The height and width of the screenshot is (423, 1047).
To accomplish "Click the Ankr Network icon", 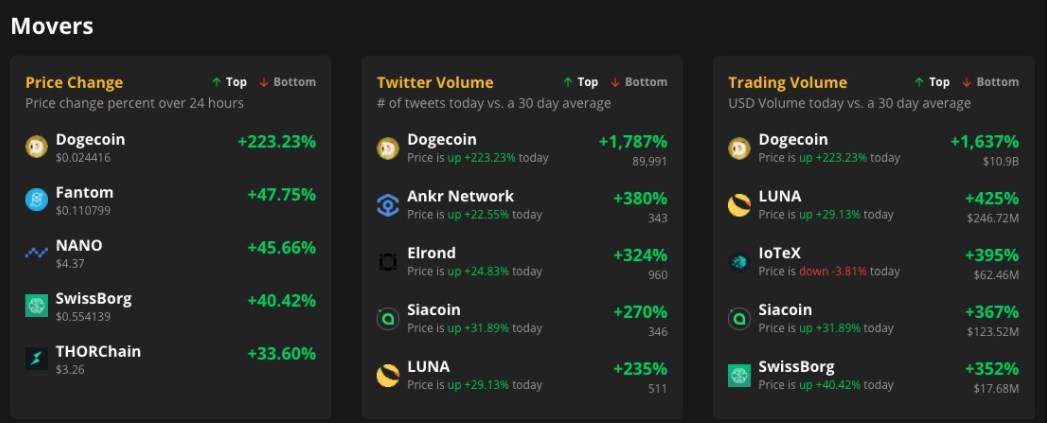I will click(388, 205).
